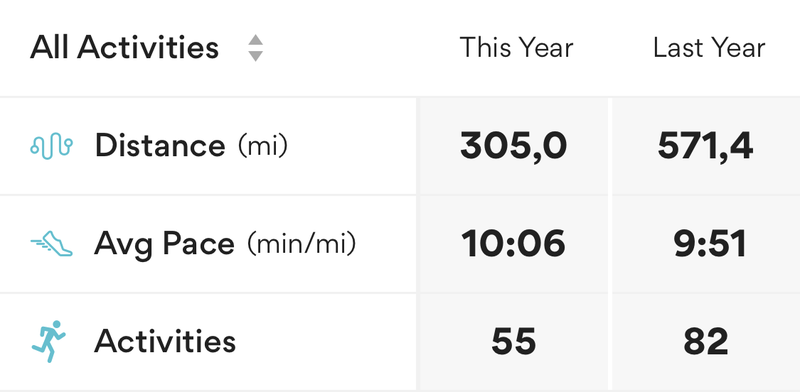Screen dimensions: 800x392
Task: Click the (mi) unit label
Action: coord(263,146)
